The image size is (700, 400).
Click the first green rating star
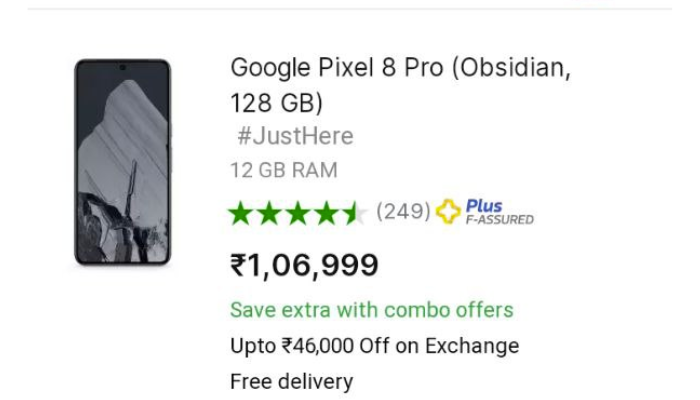click(241, 212)
